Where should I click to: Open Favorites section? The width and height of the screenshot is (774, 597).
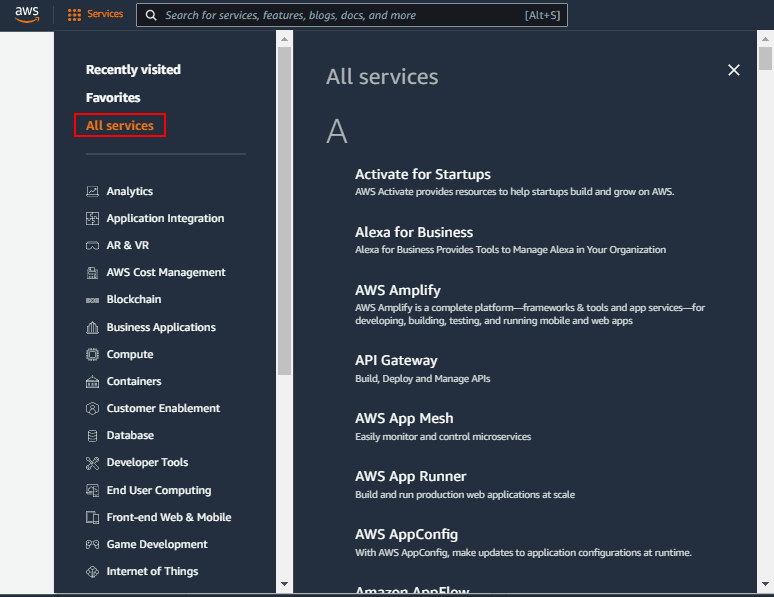tap(113, 98)
